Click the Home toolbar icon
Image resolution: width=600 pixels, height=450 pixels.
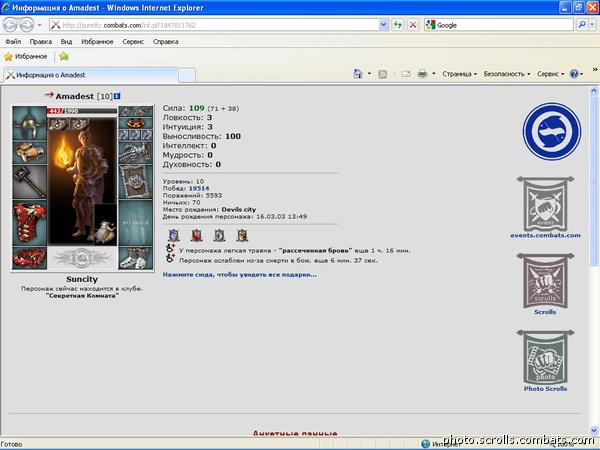pos(358,73)
